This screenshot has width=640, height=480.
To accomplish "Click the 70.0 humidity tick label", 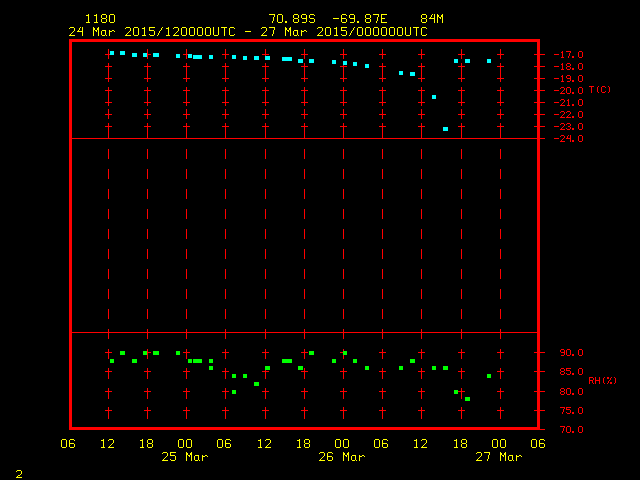I will pos(569,430).
